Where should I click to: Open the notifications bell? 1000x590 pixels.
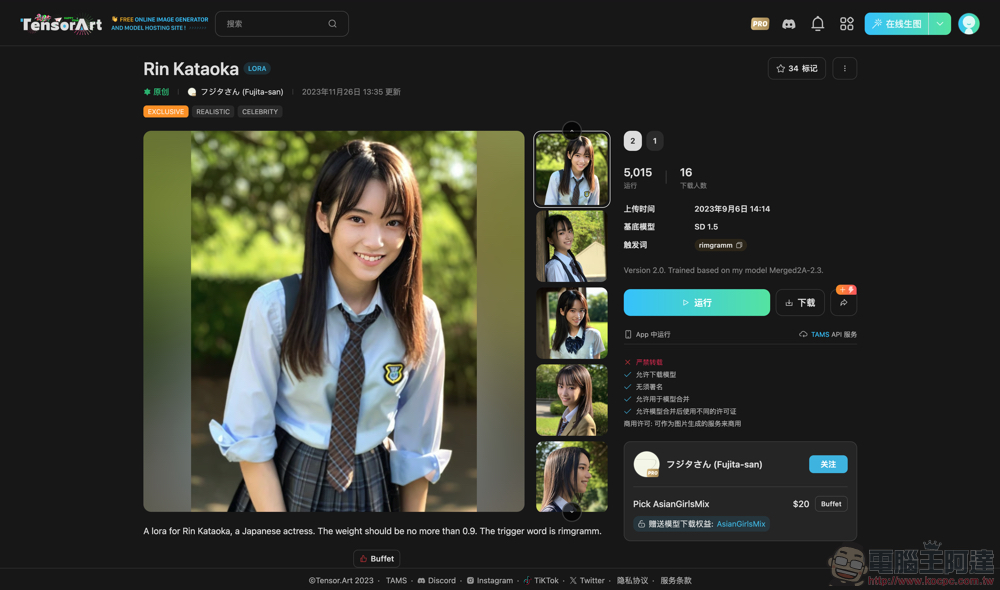coord(817,24)
